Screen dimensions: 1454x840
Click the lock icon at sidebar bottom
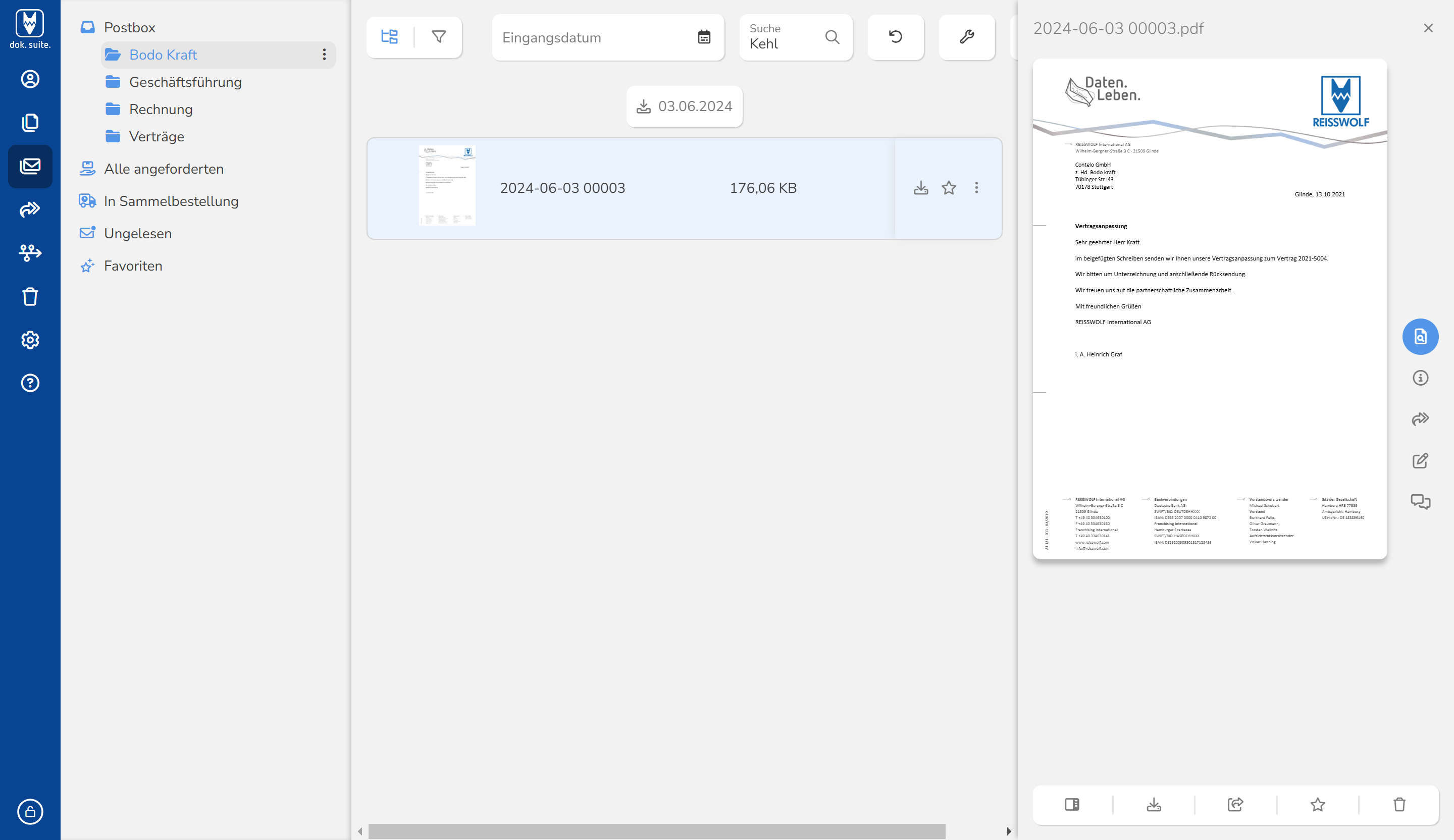30,811
